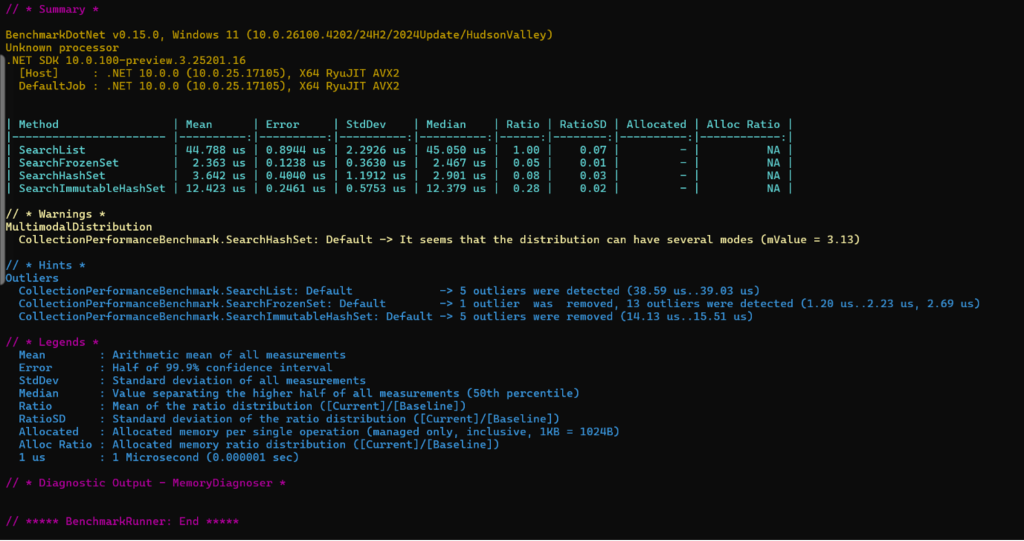Click the 'mValue = 3.13' warning text
Screen dimensions: 1024x541
pyautogui.click(x=810, y=239)
